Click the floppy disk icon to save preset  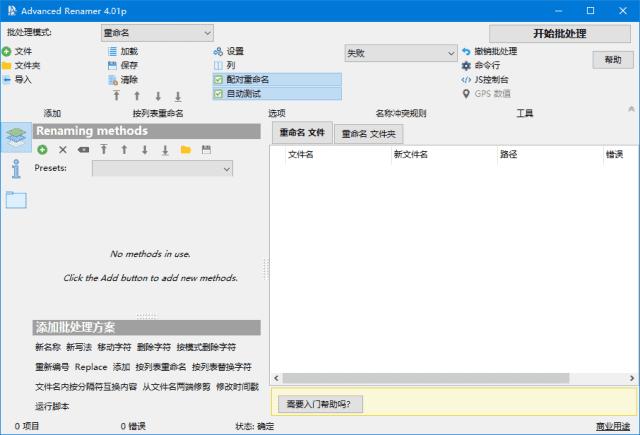(x=206, y=149)
